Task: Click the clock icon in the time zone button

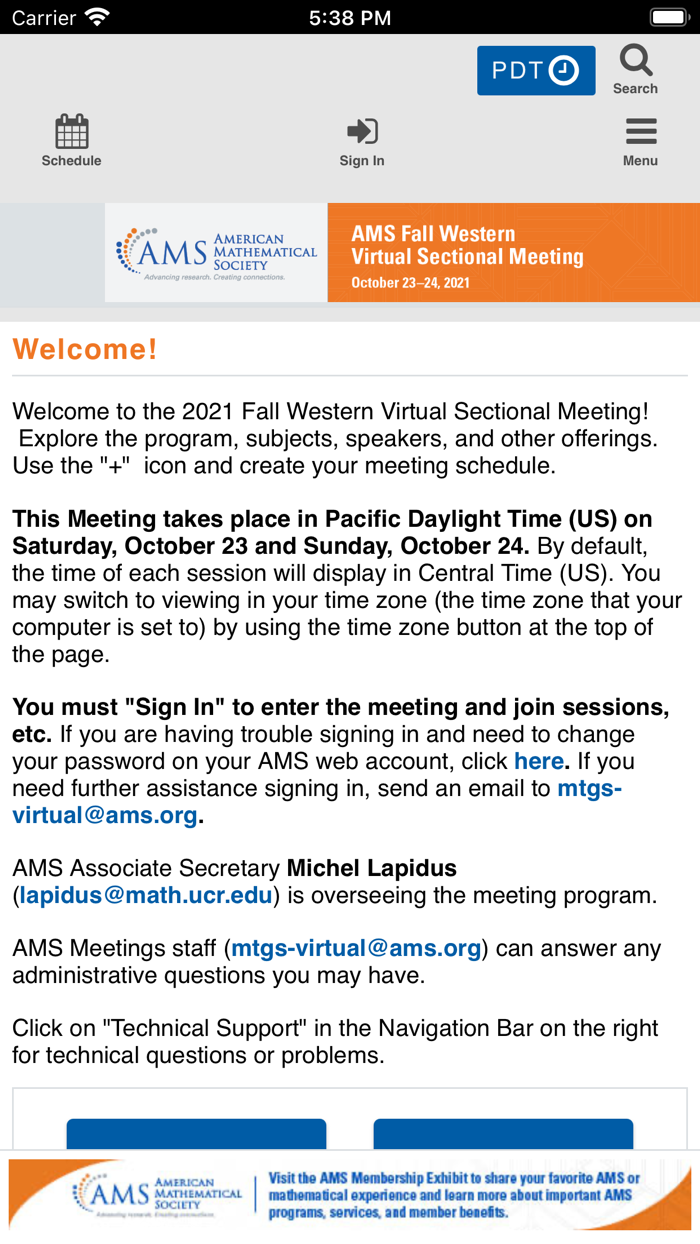Action: [x=564, y=71]
